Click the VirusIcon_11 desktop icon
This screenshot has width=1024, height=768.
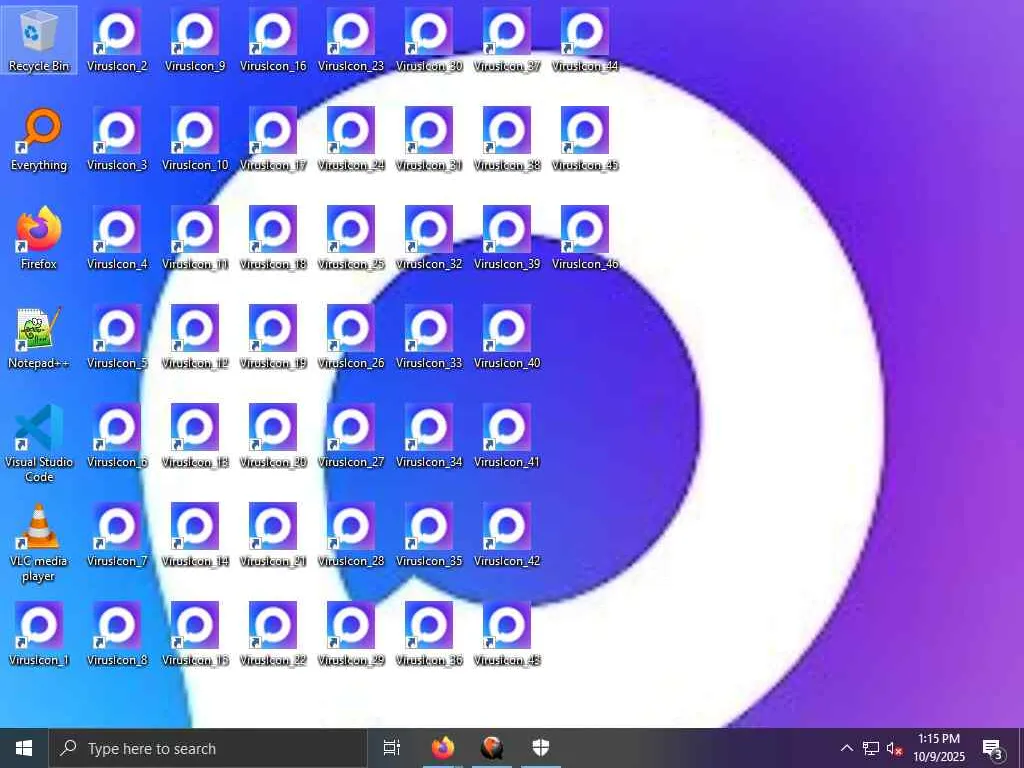tap(195, 238)
